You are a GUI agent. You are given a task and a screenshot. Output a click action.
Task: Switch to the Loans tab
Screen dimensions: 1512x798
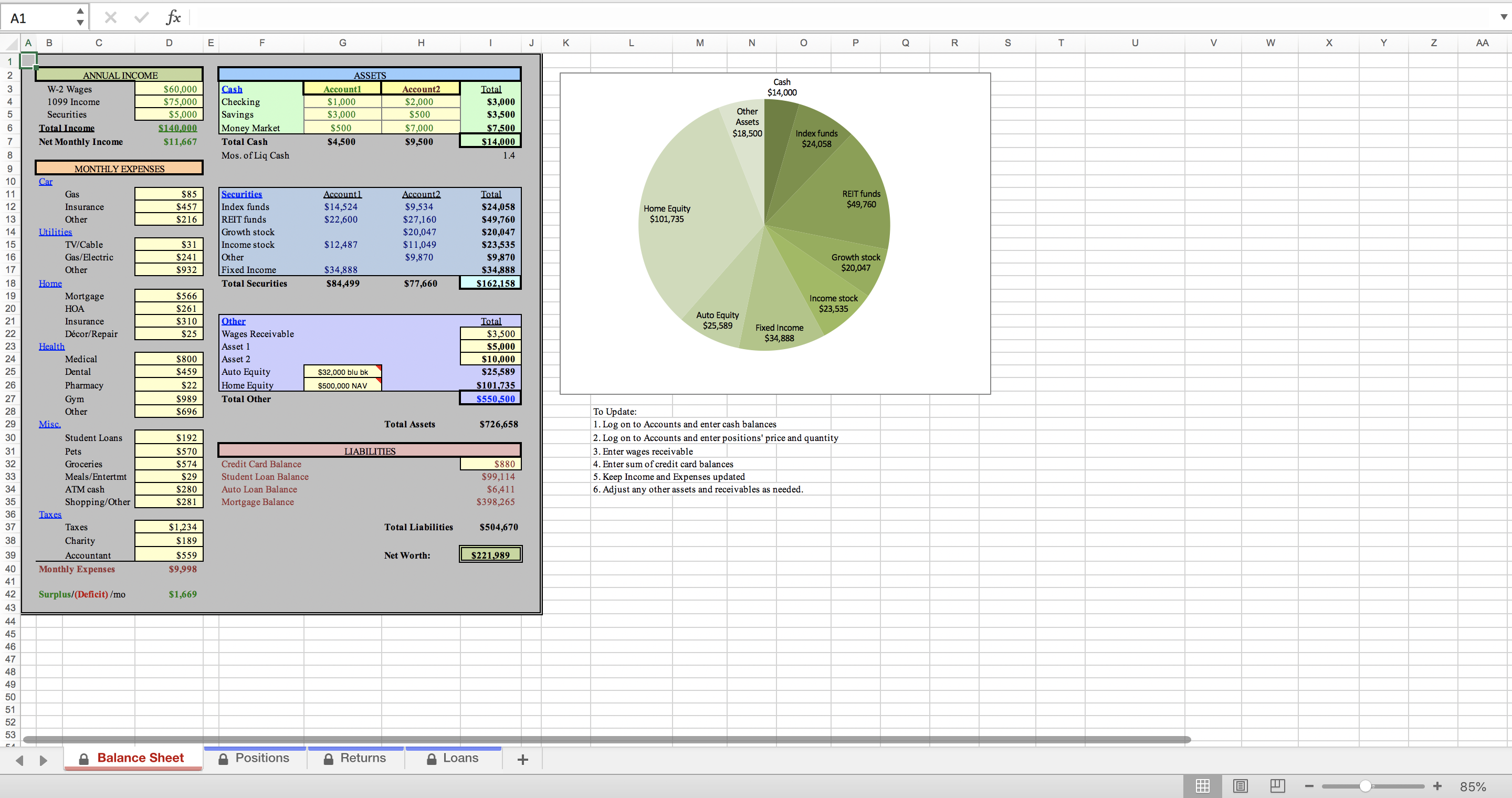click(453, 758)
